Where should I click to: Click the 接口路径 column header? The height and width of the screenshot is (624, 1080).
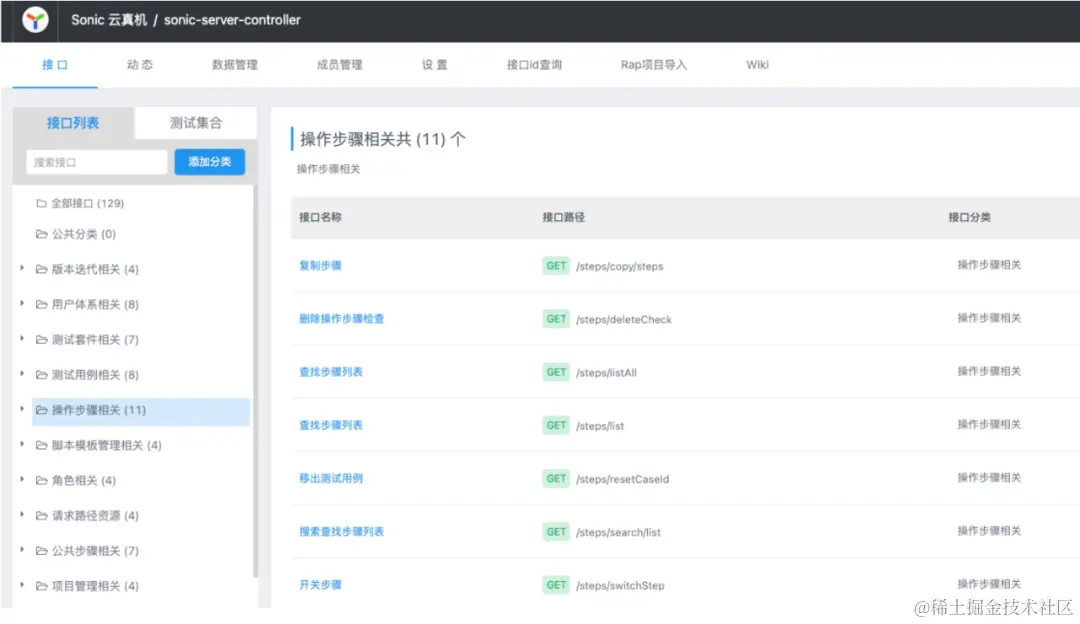pyautogui.click(x=563, y=218)
